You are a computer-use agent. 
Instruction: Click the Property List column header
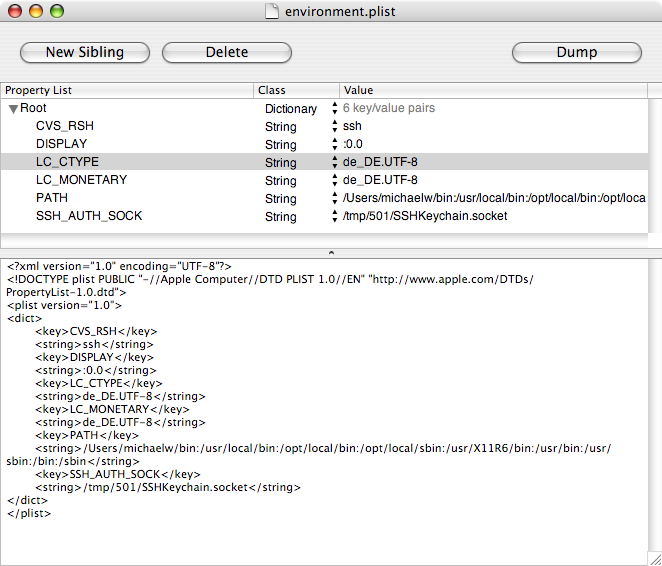pyautogui.click(x=127, y=90)
